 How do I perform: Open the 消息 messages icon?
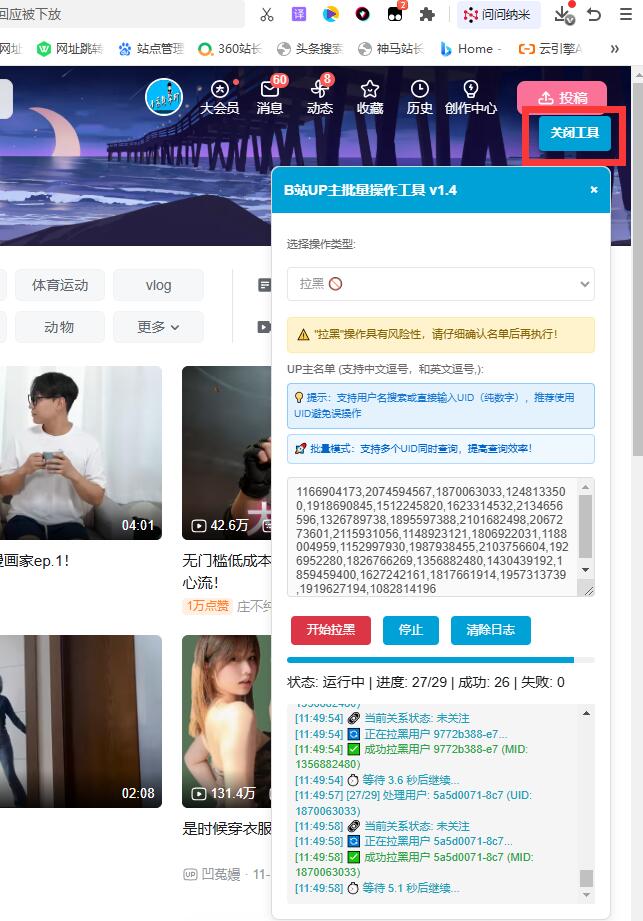pos(269,90)
